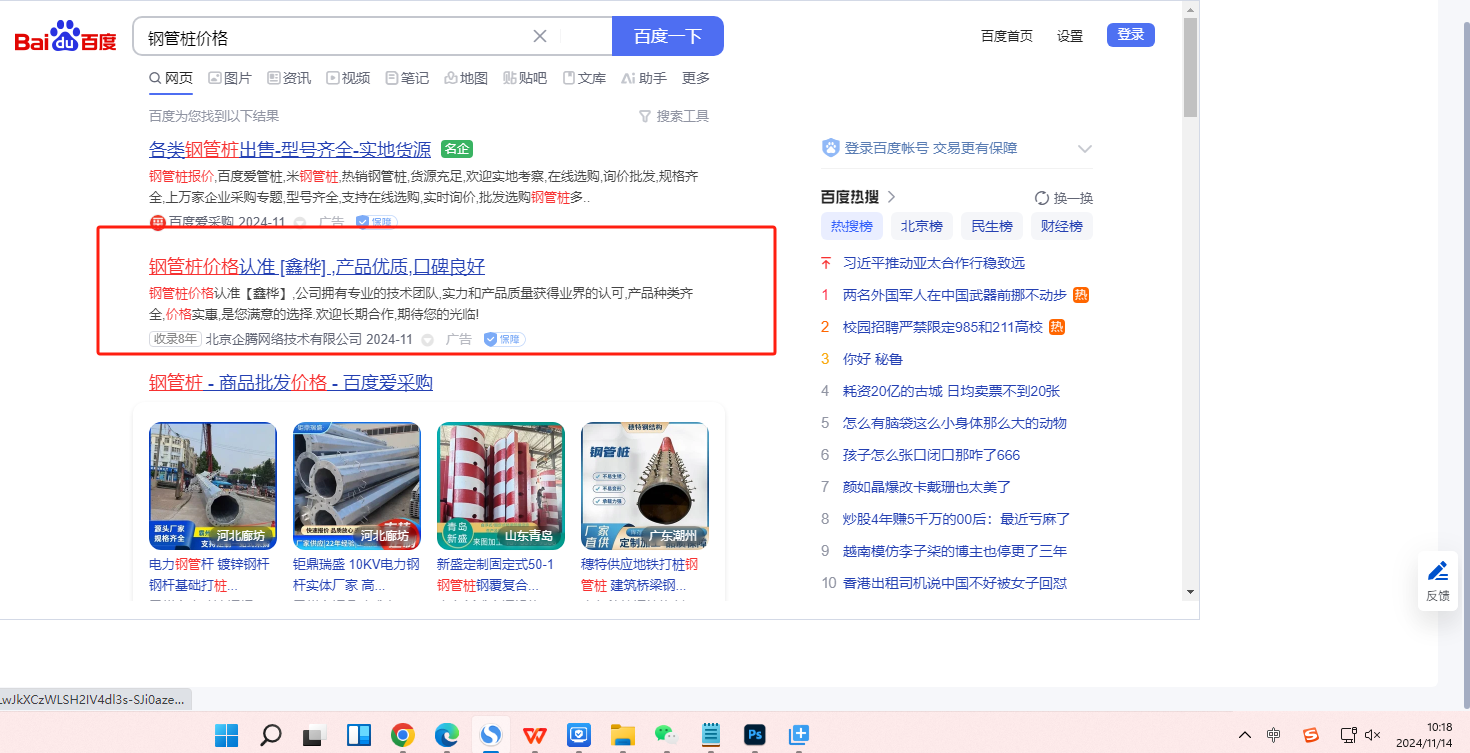Click the Baidu logo

point(65,37)
